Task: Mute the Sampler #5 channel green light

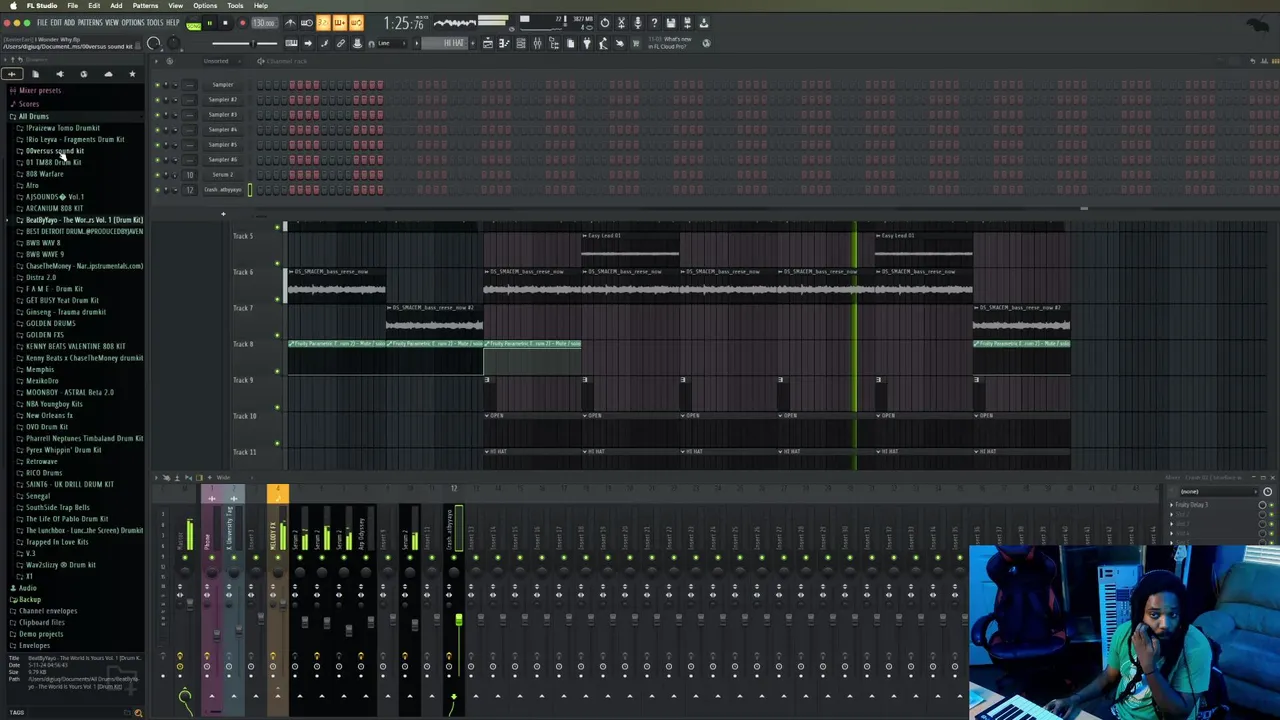Action: click(157, 145)
